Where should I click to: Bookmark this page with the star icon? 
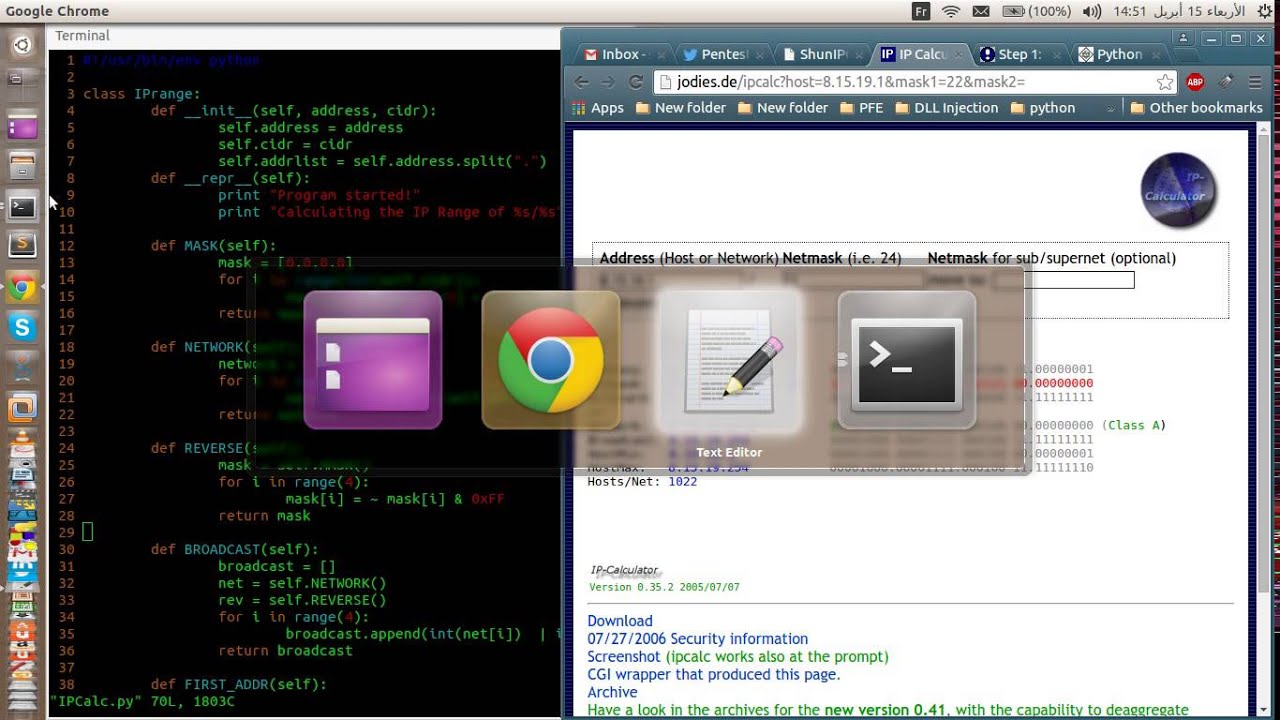[1165, 82]
